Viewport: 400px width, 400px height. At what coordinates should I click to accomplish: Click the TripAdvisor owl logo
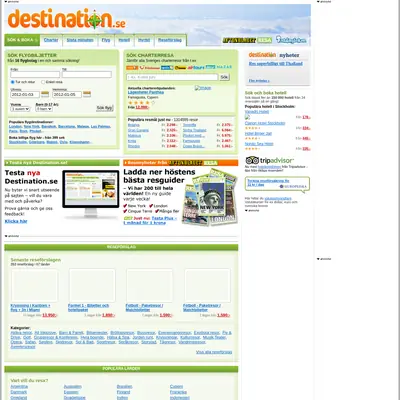(x=252, y=160)
